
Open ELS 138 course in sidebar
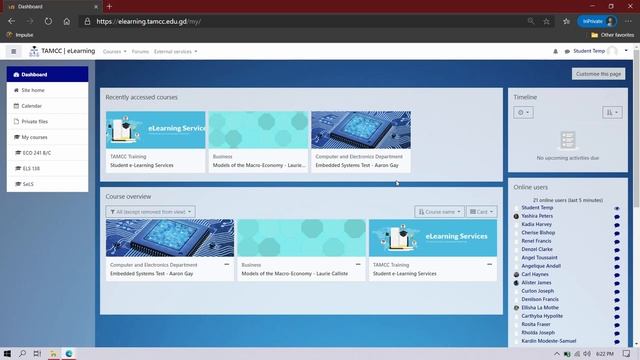(x=47, y=169)
